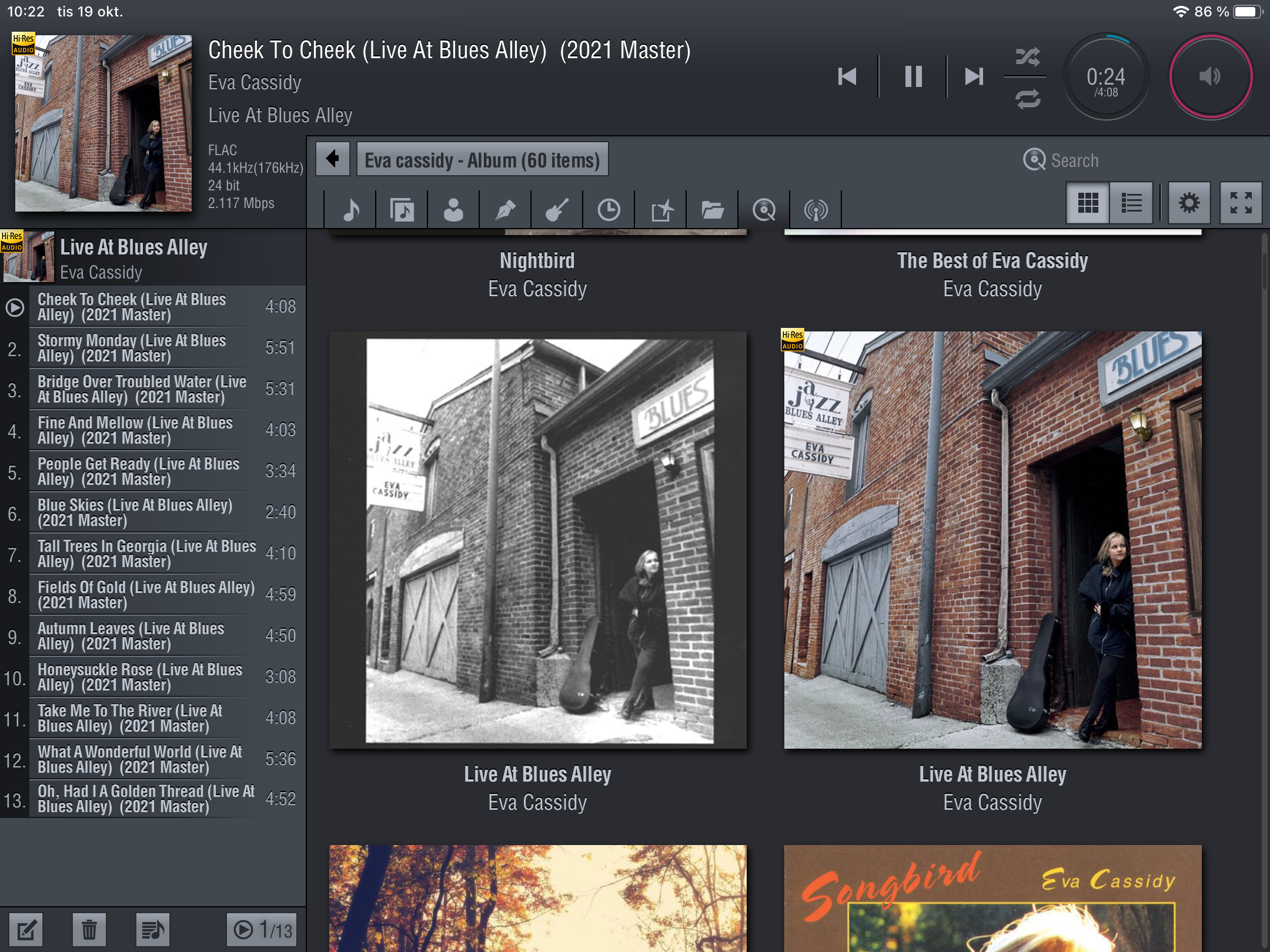Screen dimensions: 1270x952
Task: Skip to the previous track
Action: pos(847,76)
